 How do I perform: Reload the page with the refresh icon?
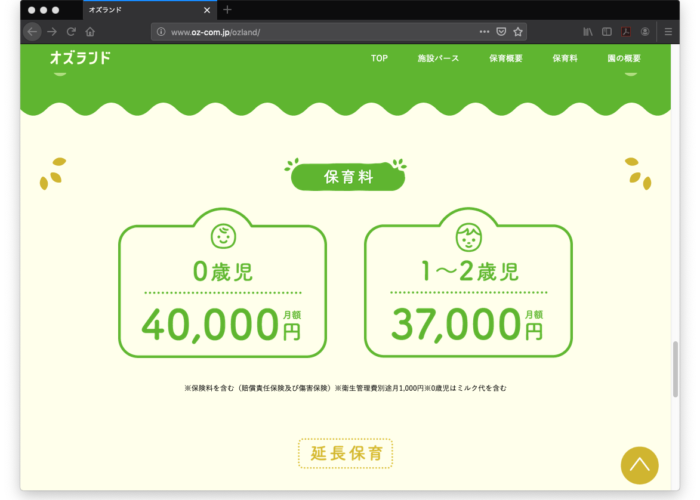(x=71, y=32)
